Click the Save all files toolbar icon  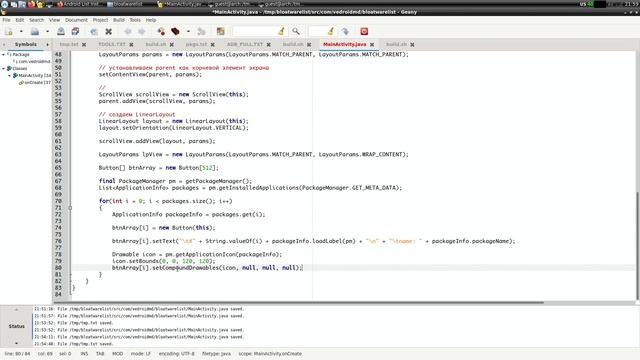coord(75,31)
